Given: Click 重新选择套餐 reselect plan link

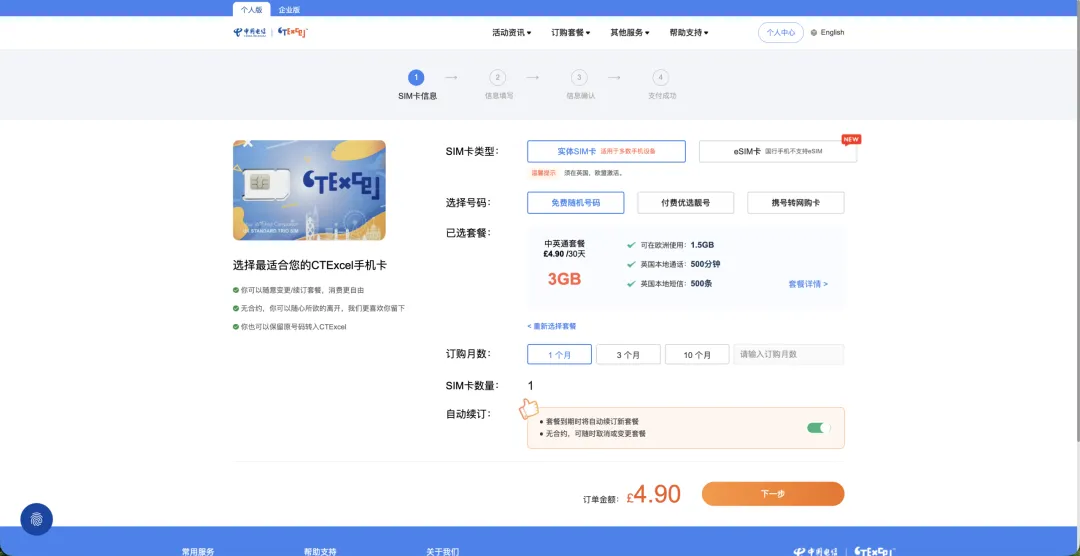Looking at the screenshot, I should (x=552, y=326).
